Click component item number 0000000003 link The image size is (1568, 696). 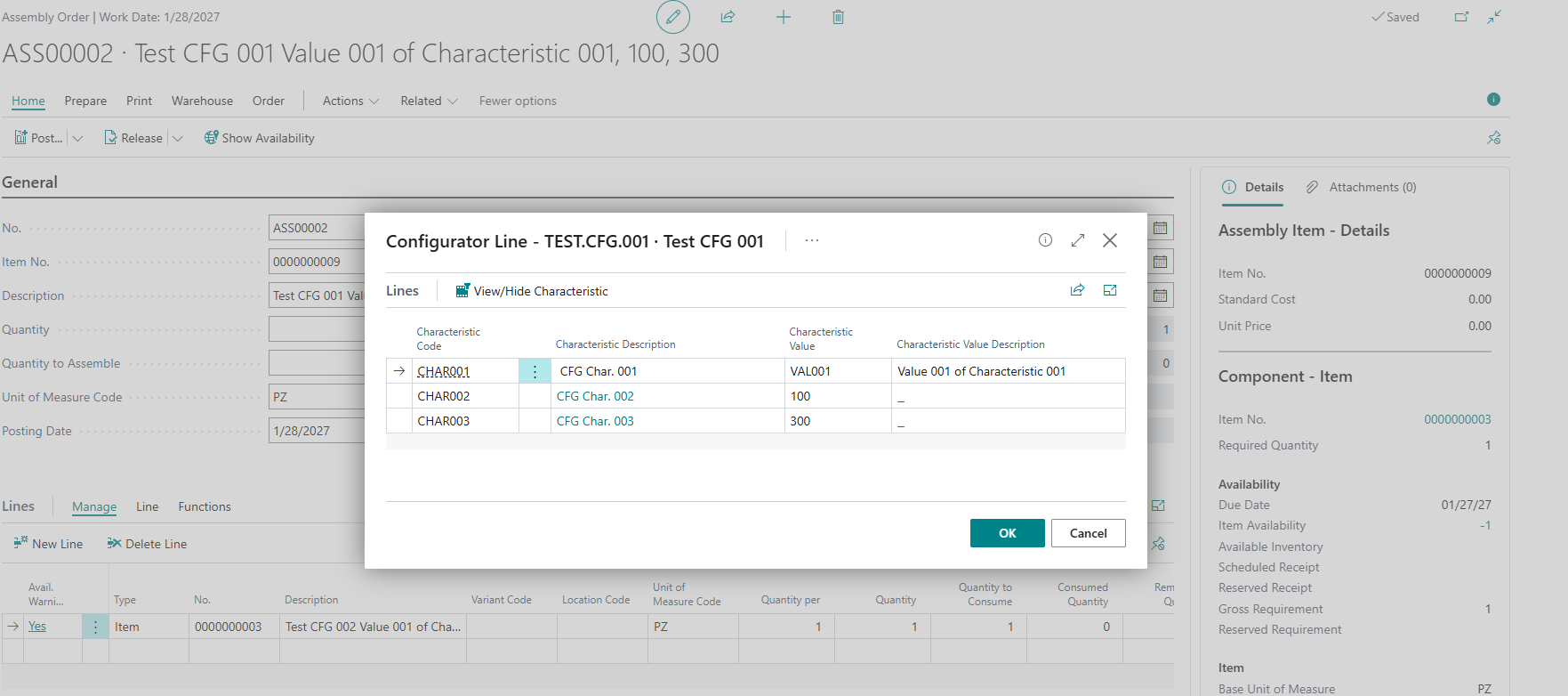1457,419
